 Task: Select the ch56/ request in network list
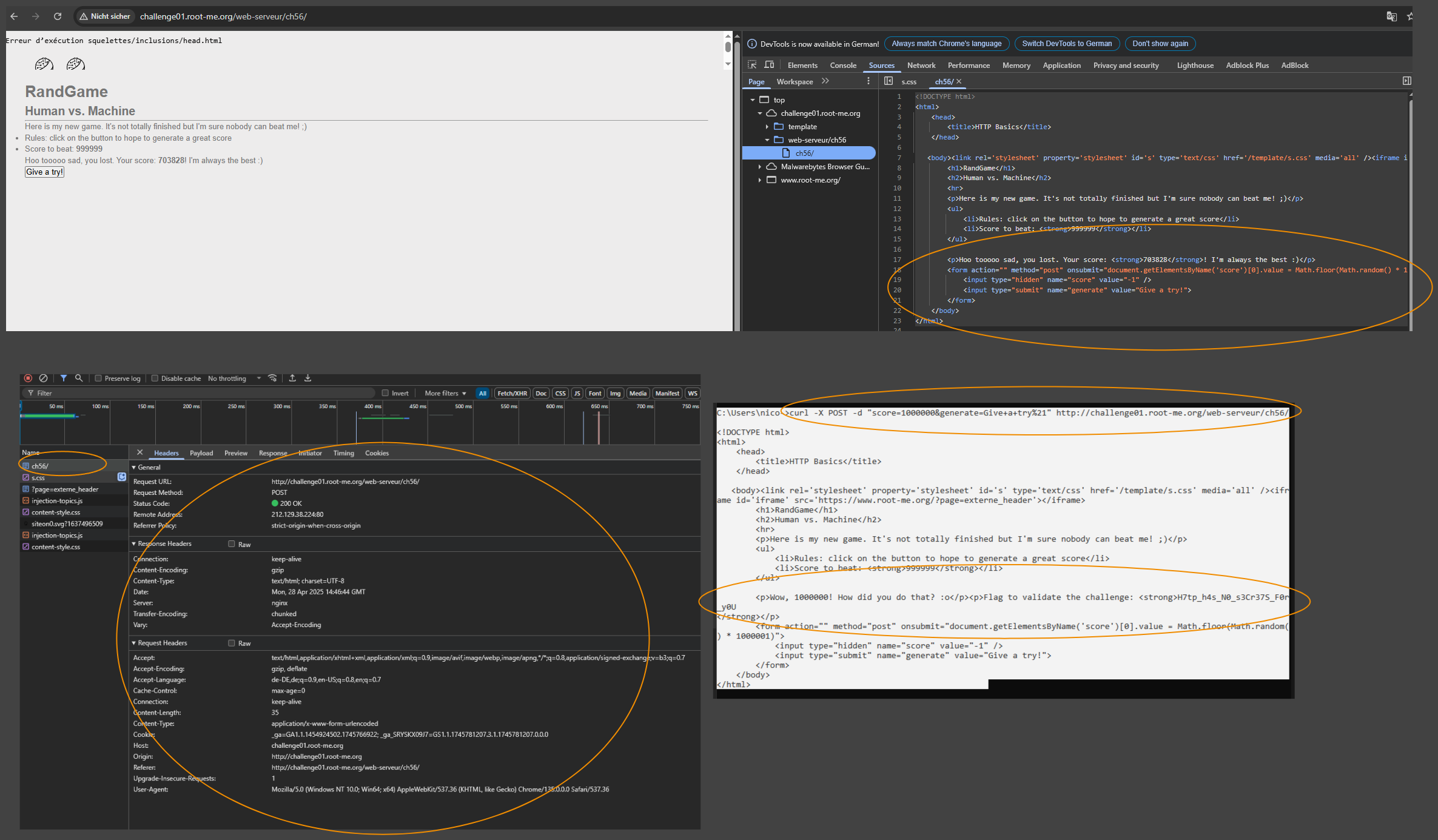73,466
